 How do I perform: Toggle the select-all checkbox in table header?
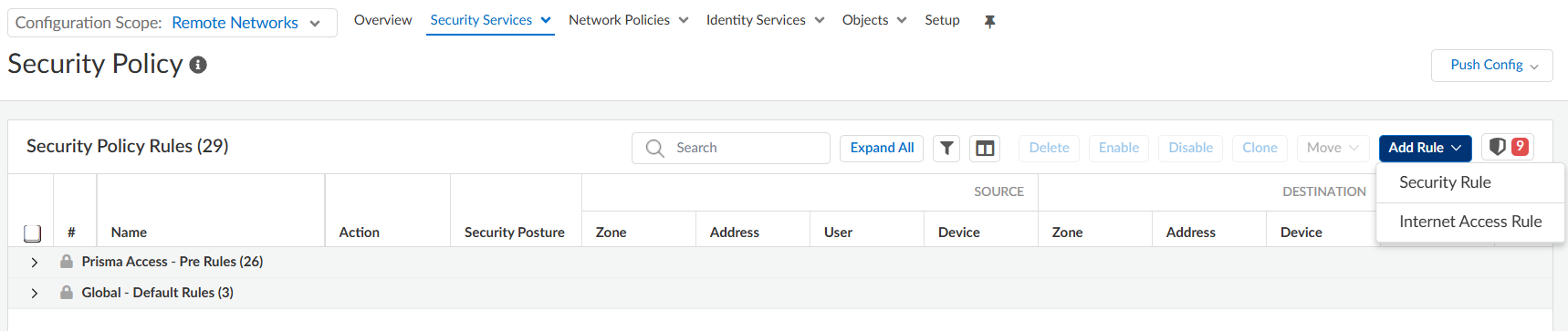tap(32, 233)
